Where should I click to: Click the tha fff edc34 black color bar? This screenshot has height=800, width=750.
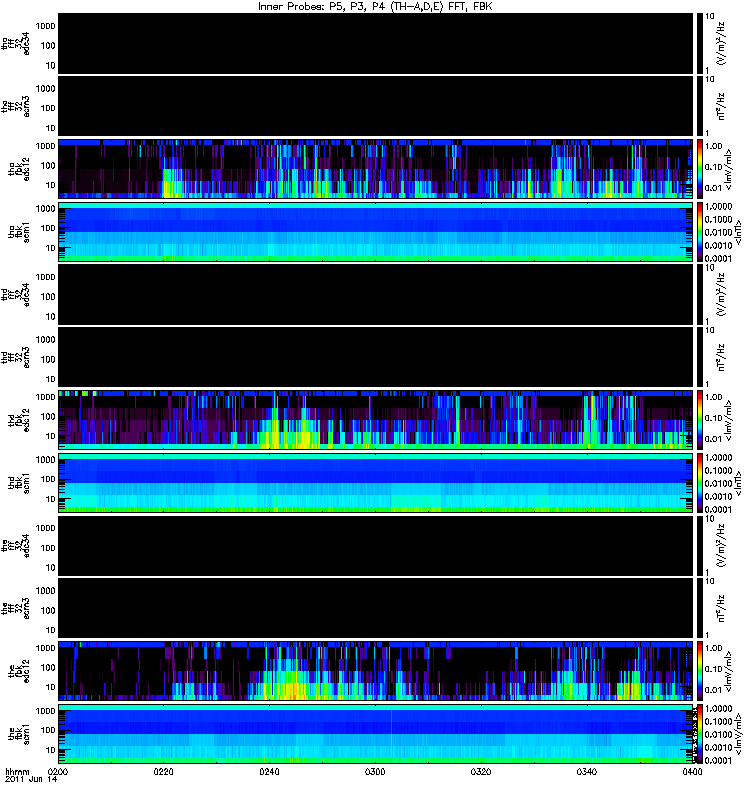coord(699,43)
